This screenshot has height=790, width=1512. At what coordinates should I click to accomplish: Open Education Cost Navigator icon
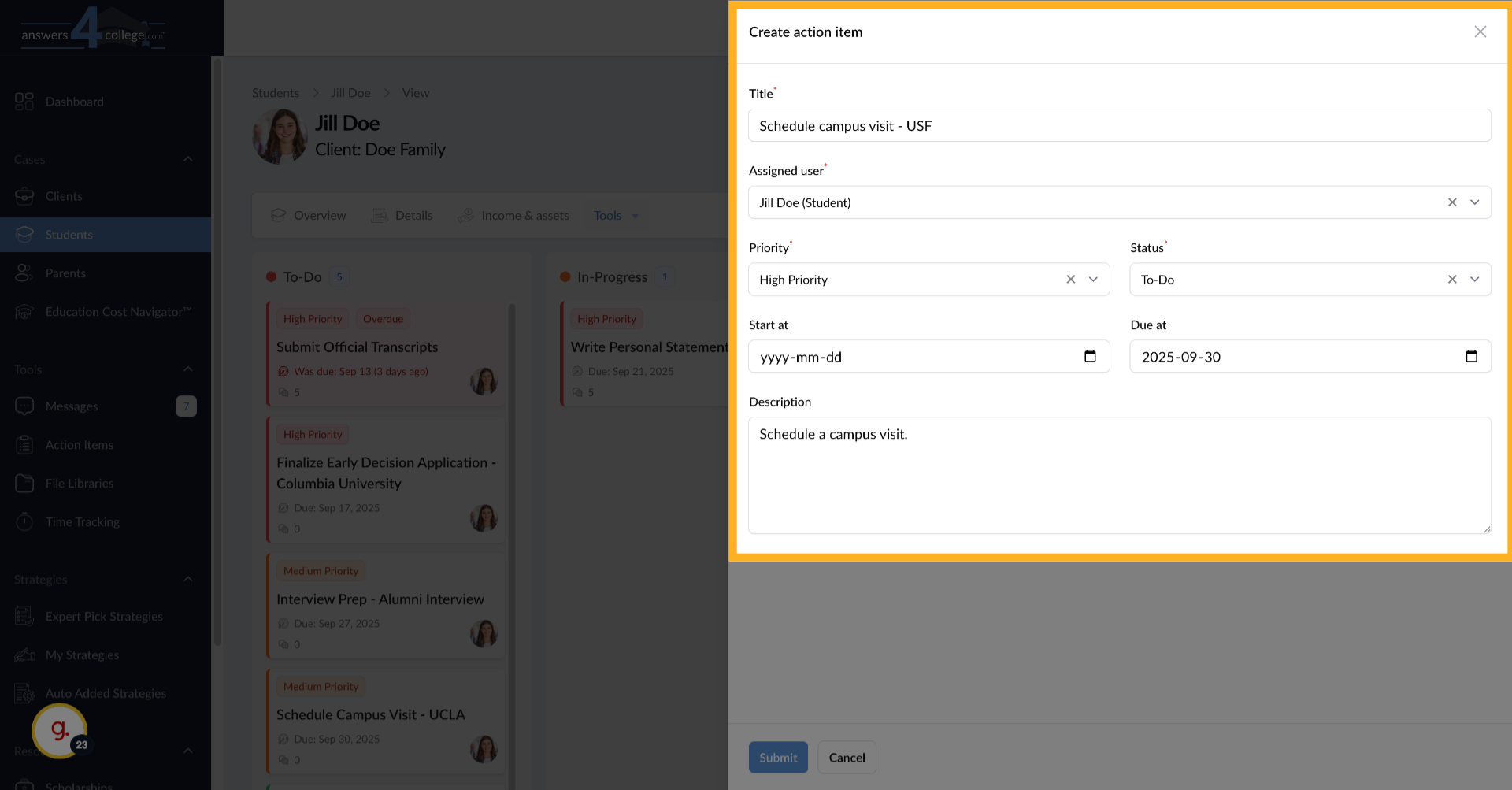[24, 312]
